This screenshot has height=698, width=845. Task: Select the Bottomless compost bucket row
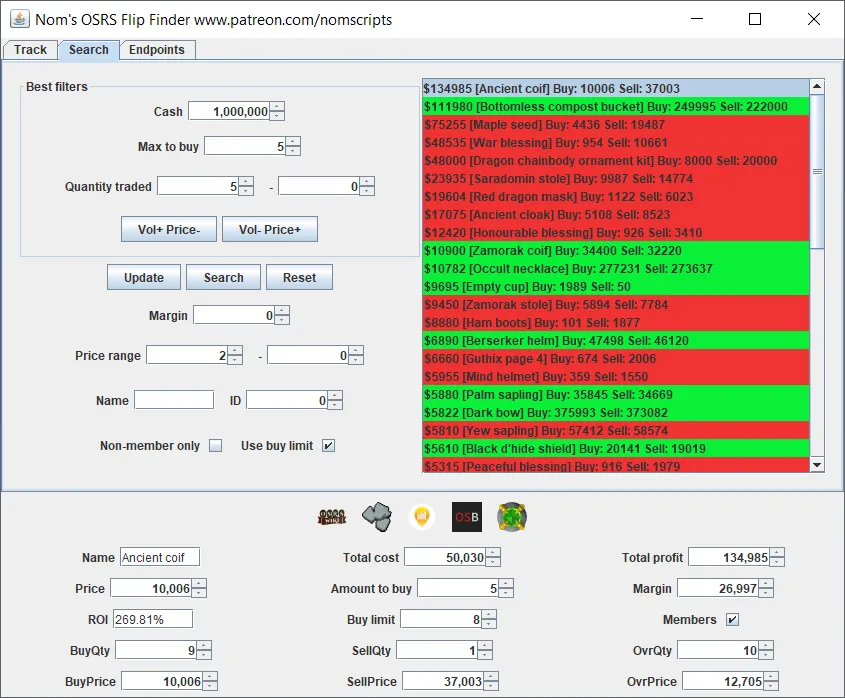[616, 107]
